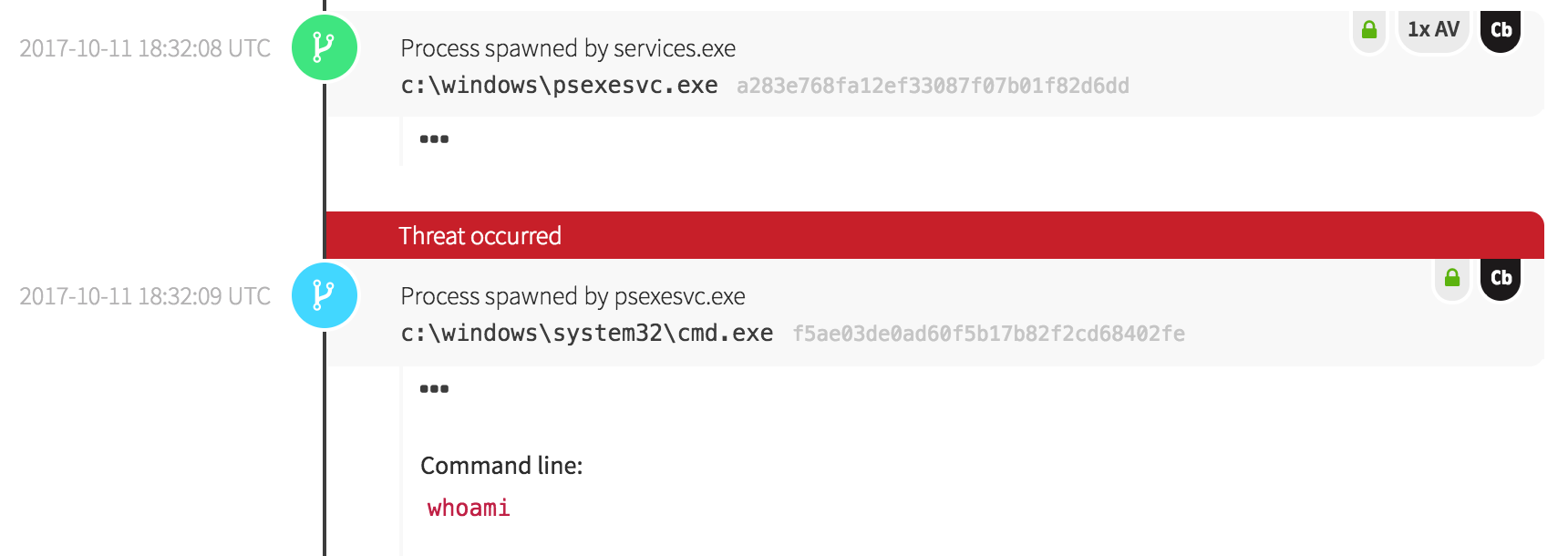Click the cmd.exe MD5 hash f5ae03de…
The image size is (1568, 556).
tap(988, 334)
